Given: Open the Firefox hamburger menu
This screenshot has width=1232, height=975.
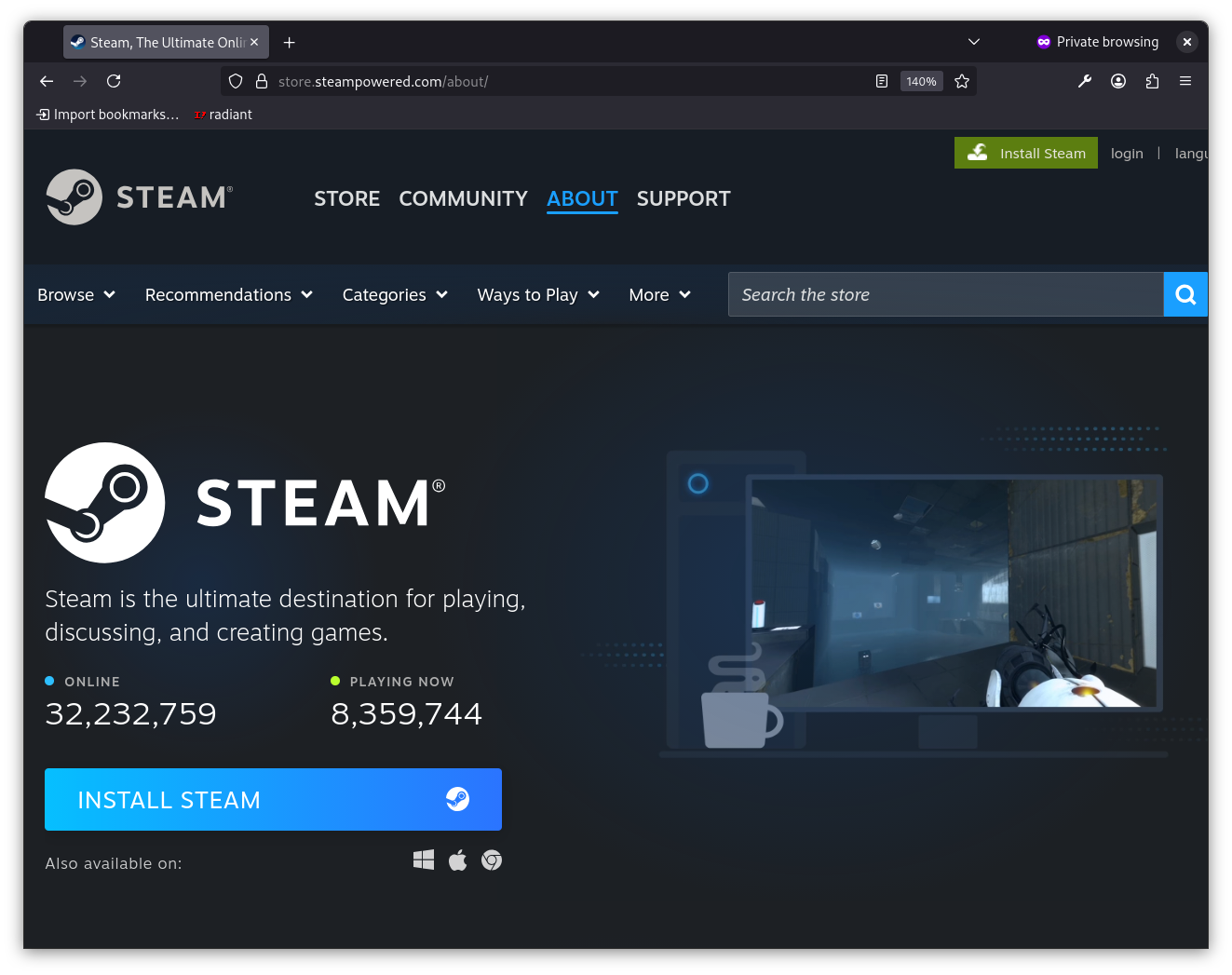Looking at the screenshot, I should [1185, 81].
